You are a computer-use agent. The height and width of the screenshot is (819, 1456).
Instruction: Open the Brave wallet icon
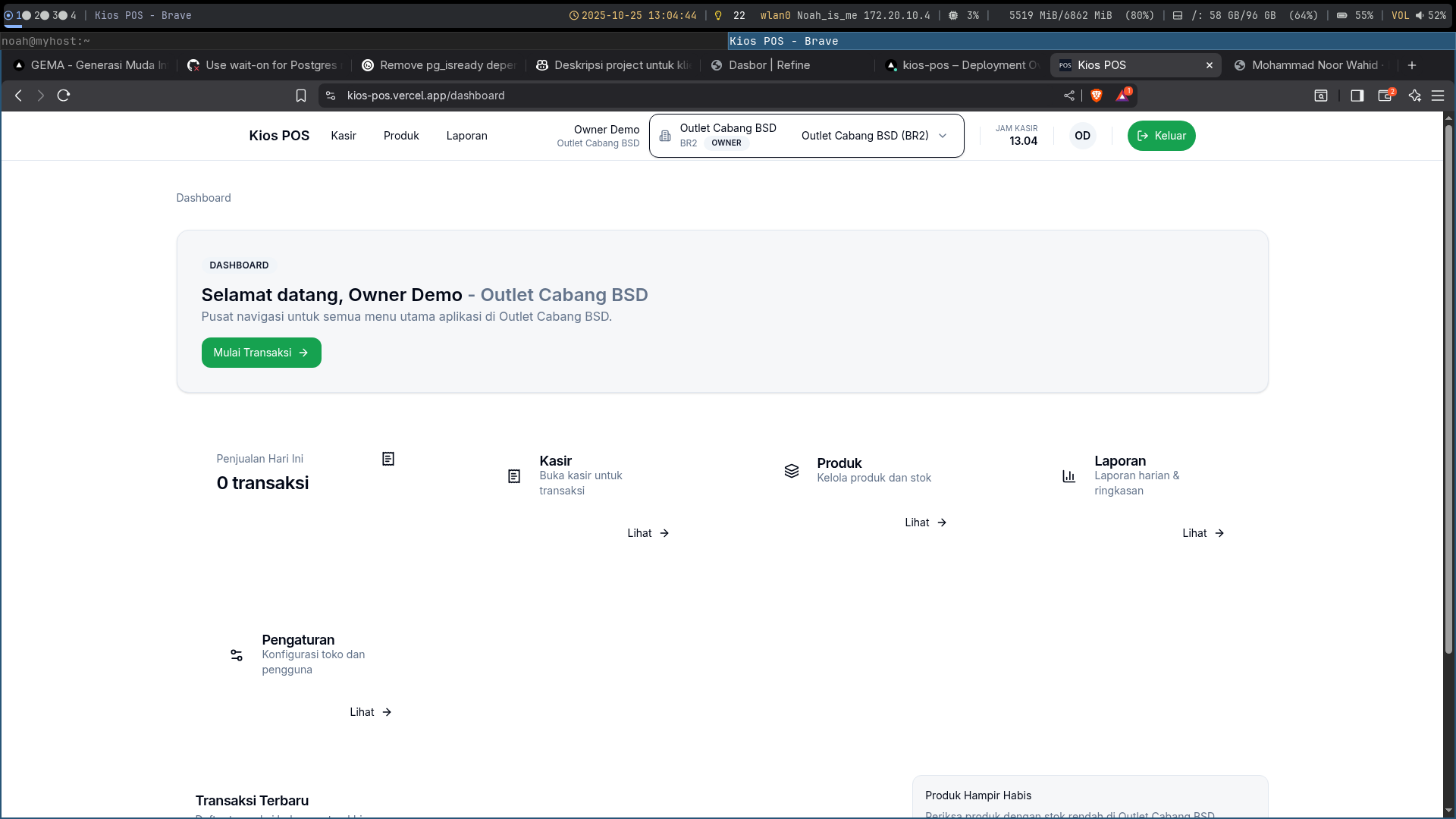coord(1385,96)
